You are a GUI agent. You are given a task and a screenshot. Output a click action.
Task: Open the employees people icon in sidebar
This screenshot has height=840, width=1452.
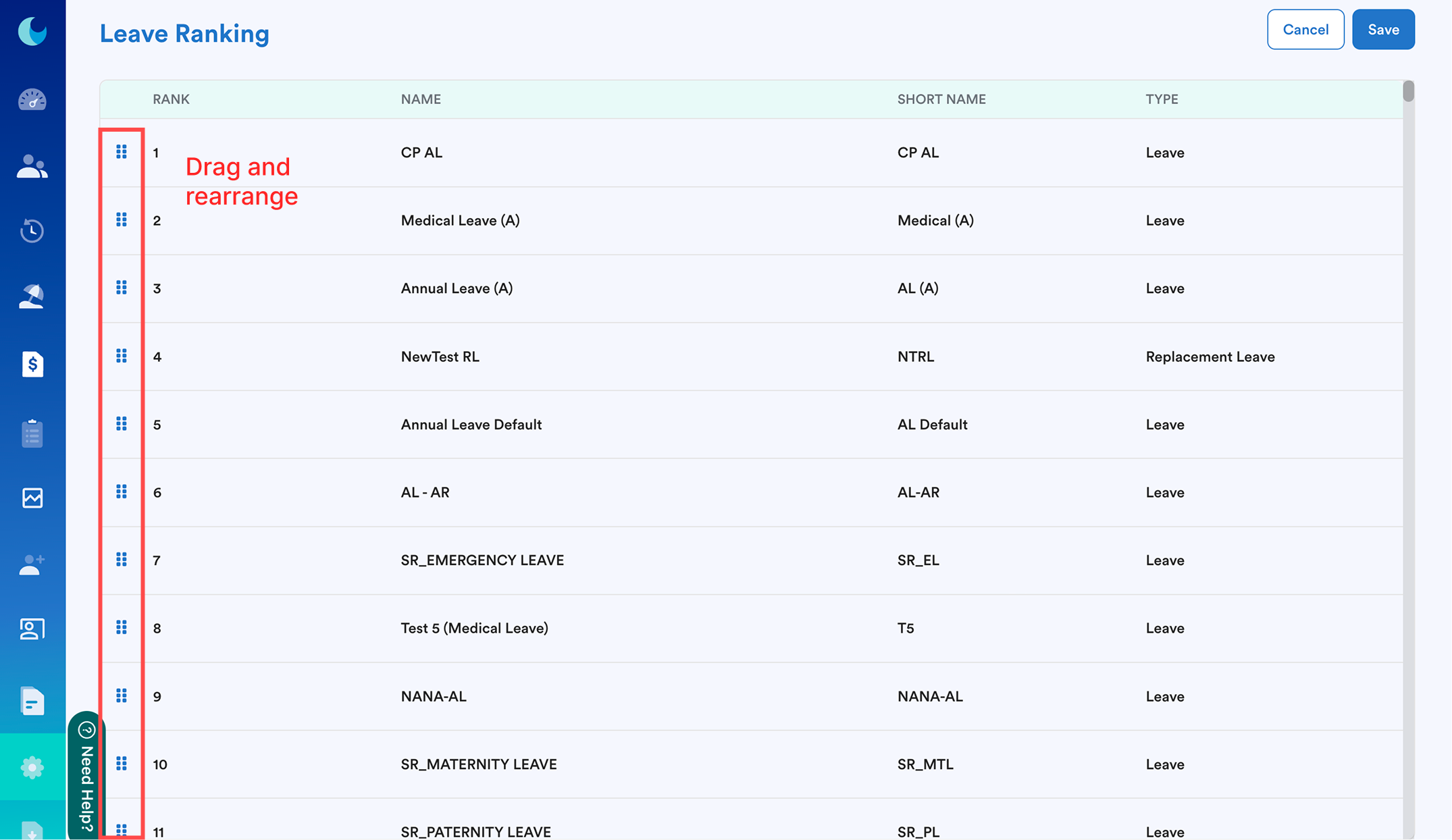tap(32, 166)
